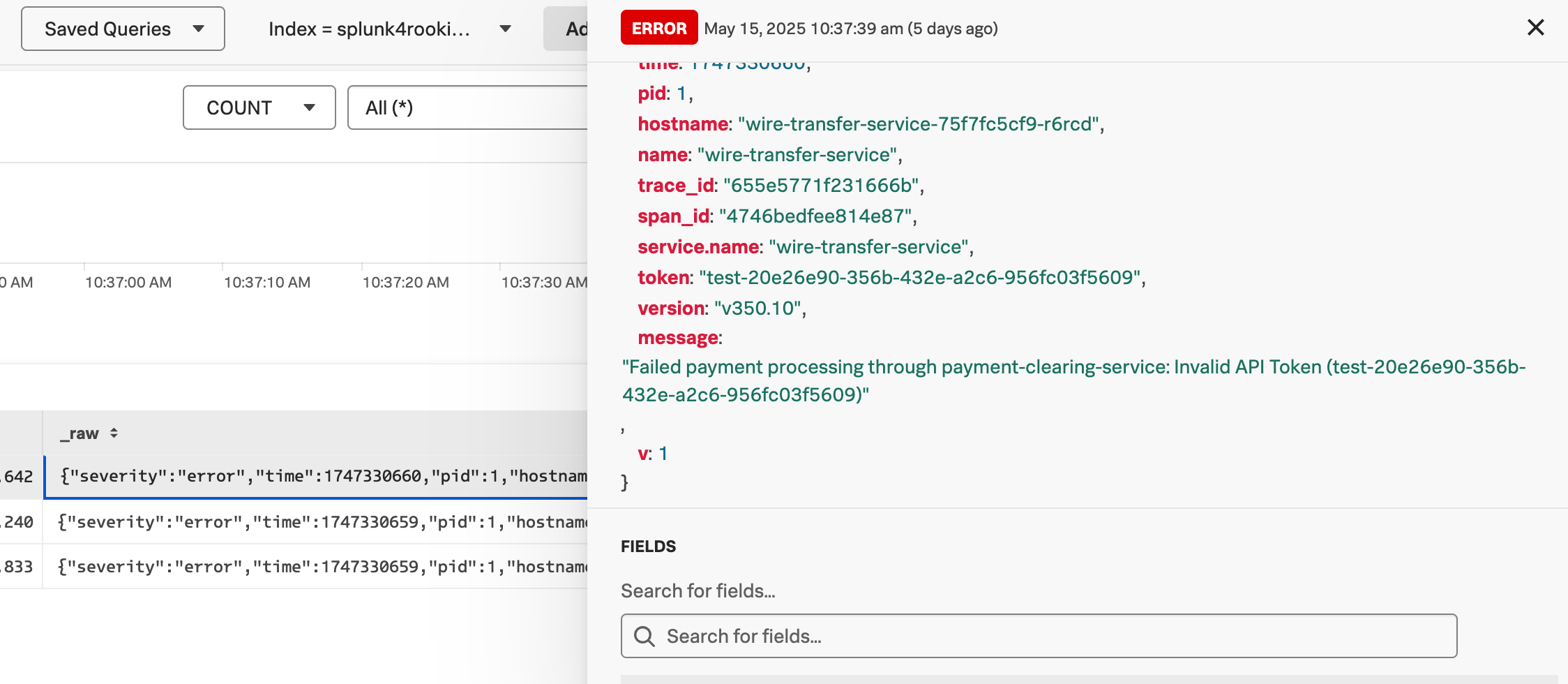Click the trace_id value 655e5771f231666b
This screenshot has height=684, width=1568.
823,185
